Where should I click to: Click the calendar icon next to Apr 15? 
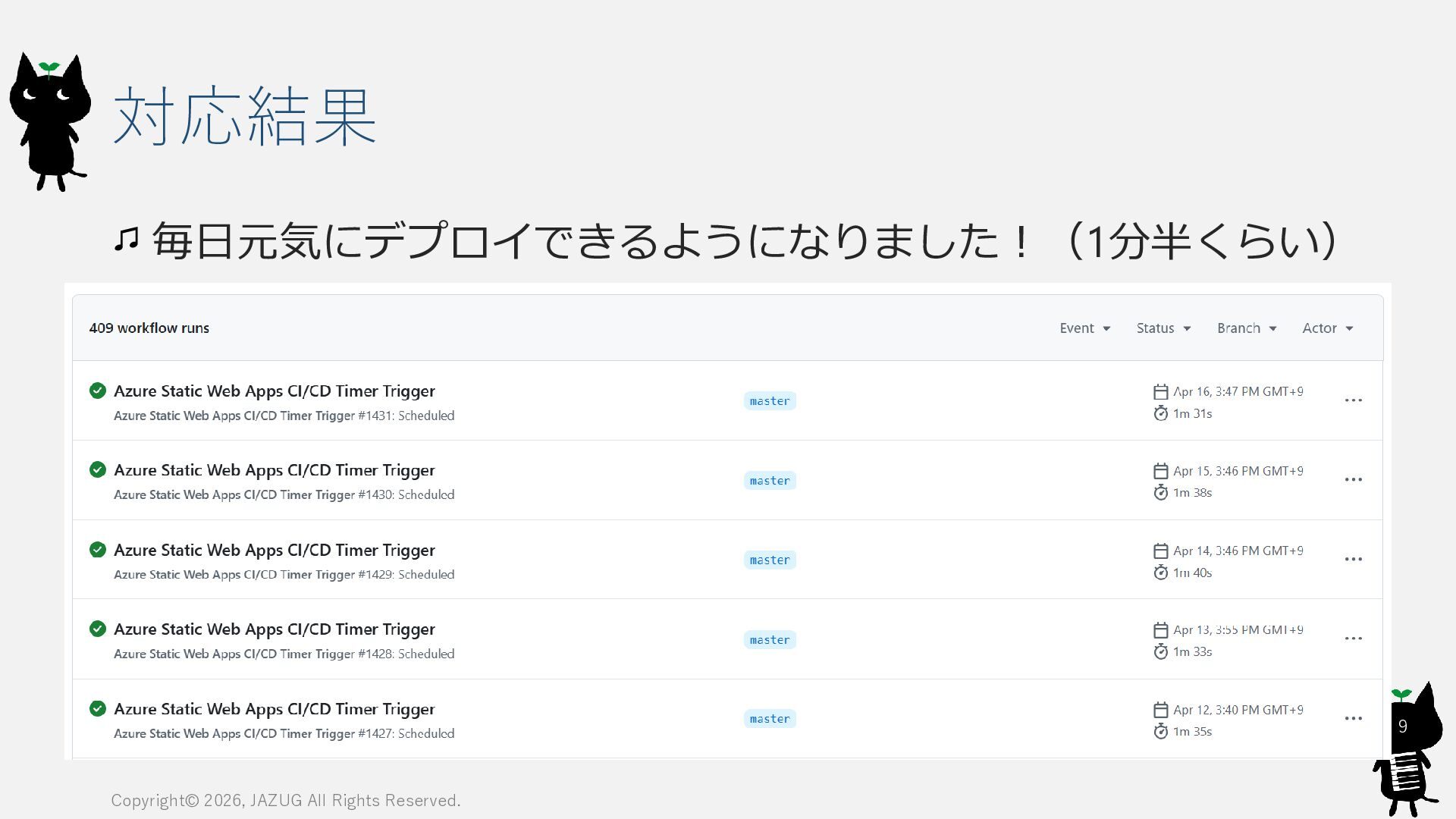pyautogui.click(x=1160, y=471)
